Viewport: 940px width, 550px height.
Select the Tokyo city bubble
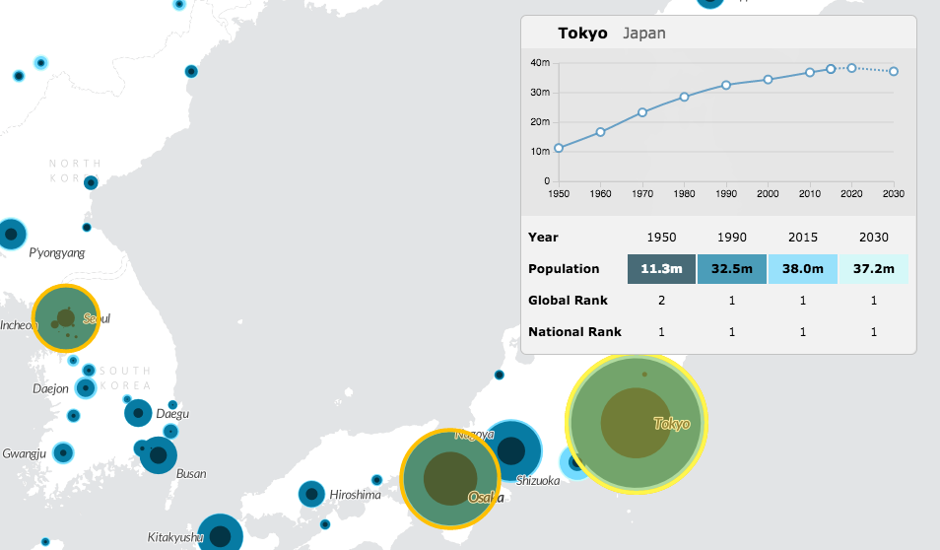636,423
